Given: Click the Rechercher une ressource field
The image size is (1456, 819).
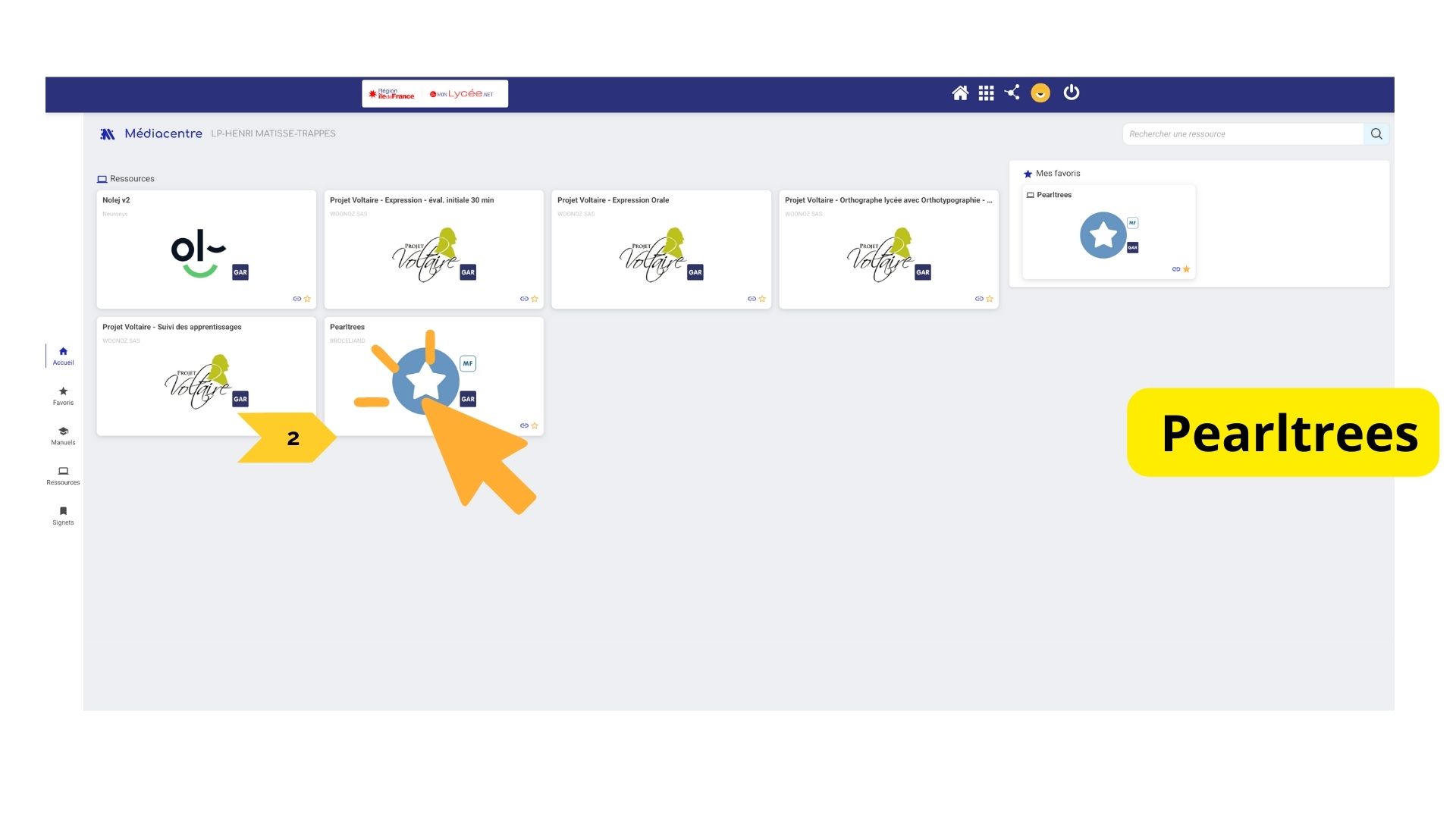Looking at the screenshot, I should click(x=1242, y=134).
